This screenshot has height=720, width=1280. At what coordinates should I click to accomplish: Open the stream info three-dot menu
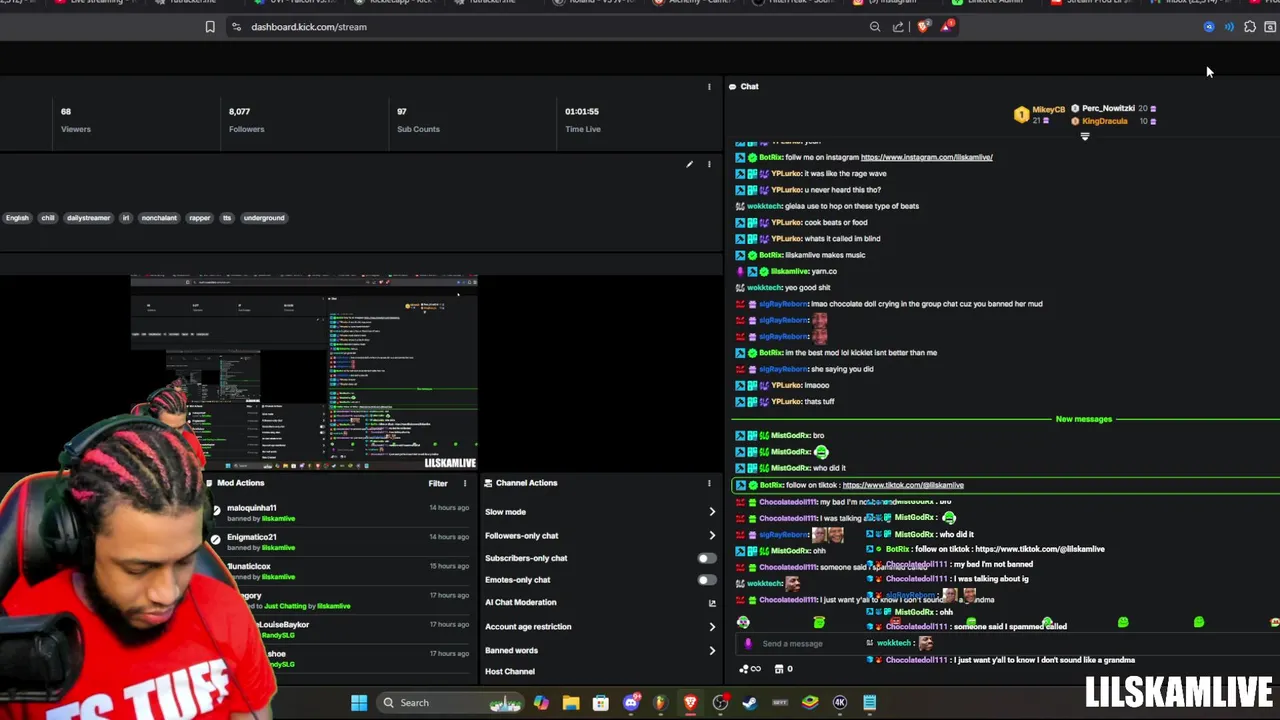709,164
